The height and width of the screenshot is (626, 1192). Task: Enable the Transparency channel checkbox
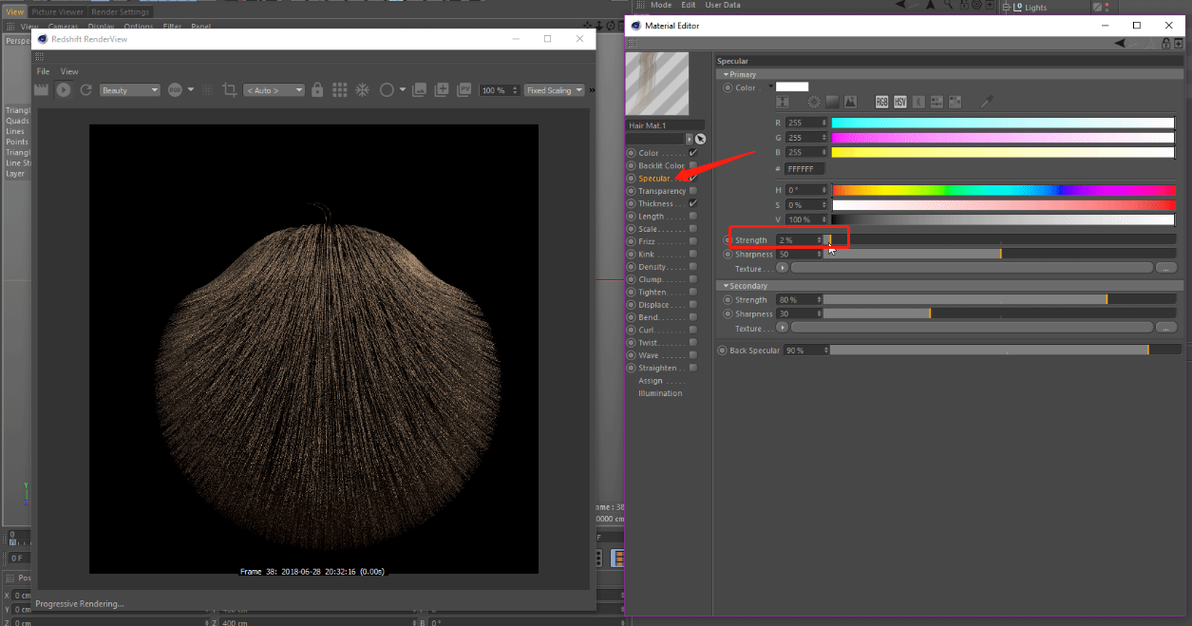click(693, 191)
